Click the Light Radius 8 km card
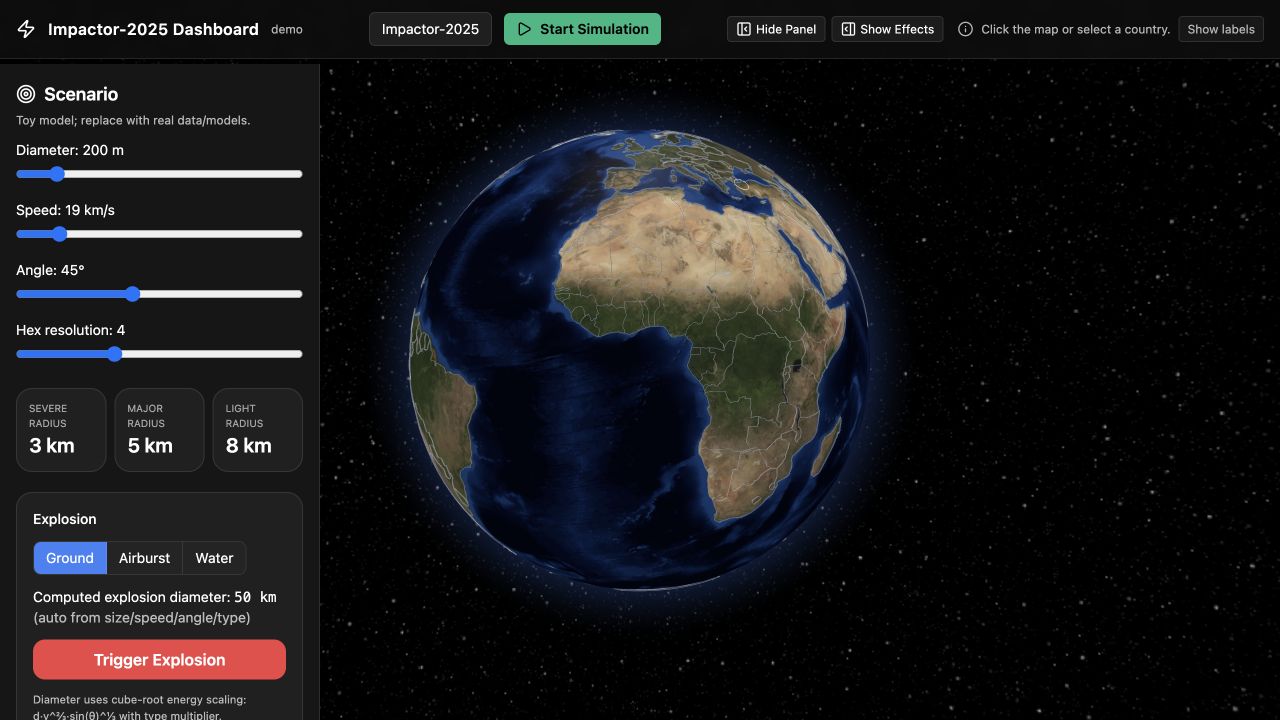This screenshot has width=1280, height=720. (258, 430)
